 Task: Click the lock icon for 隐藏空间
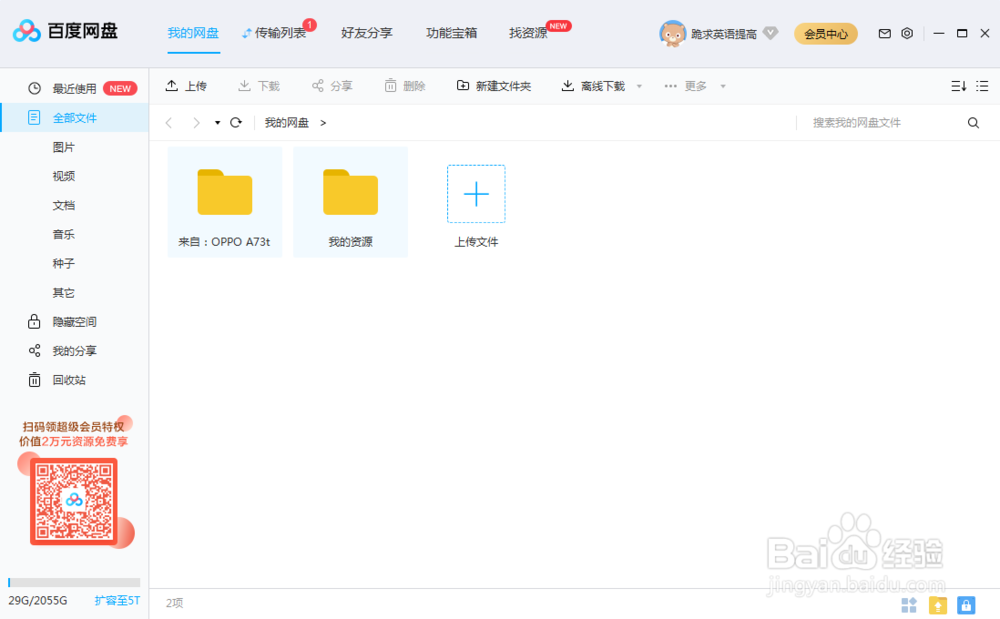click(x=34, y=321)
